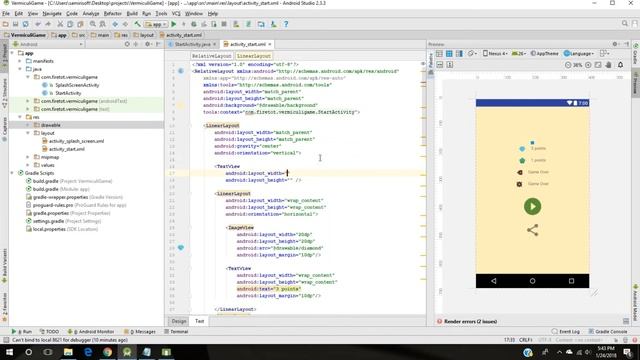Click the Stop square toolbar icon

coord(224,24)
